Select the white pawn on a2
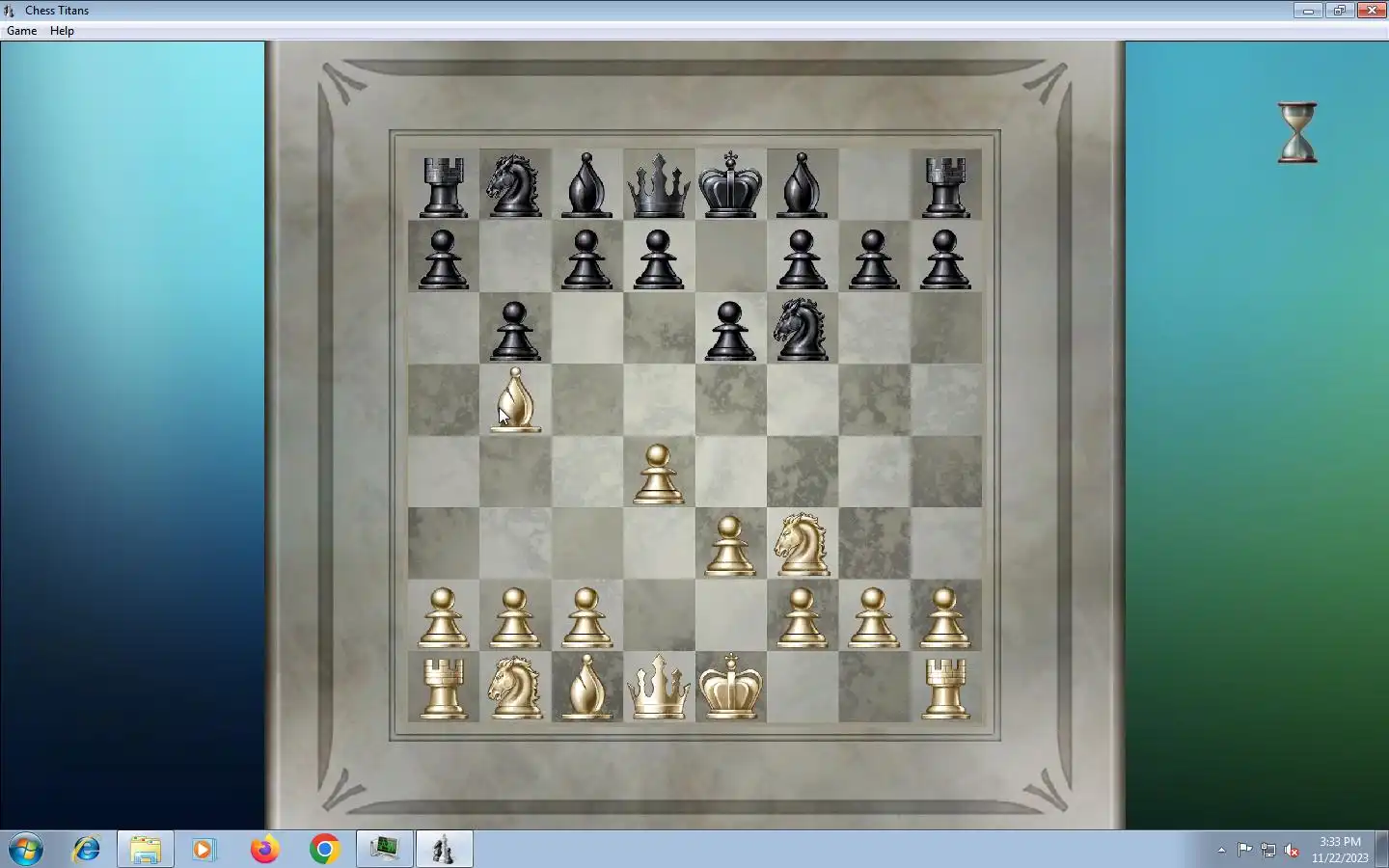The width and height of the screenshot is (1389, 868). [x=444, y=617]
